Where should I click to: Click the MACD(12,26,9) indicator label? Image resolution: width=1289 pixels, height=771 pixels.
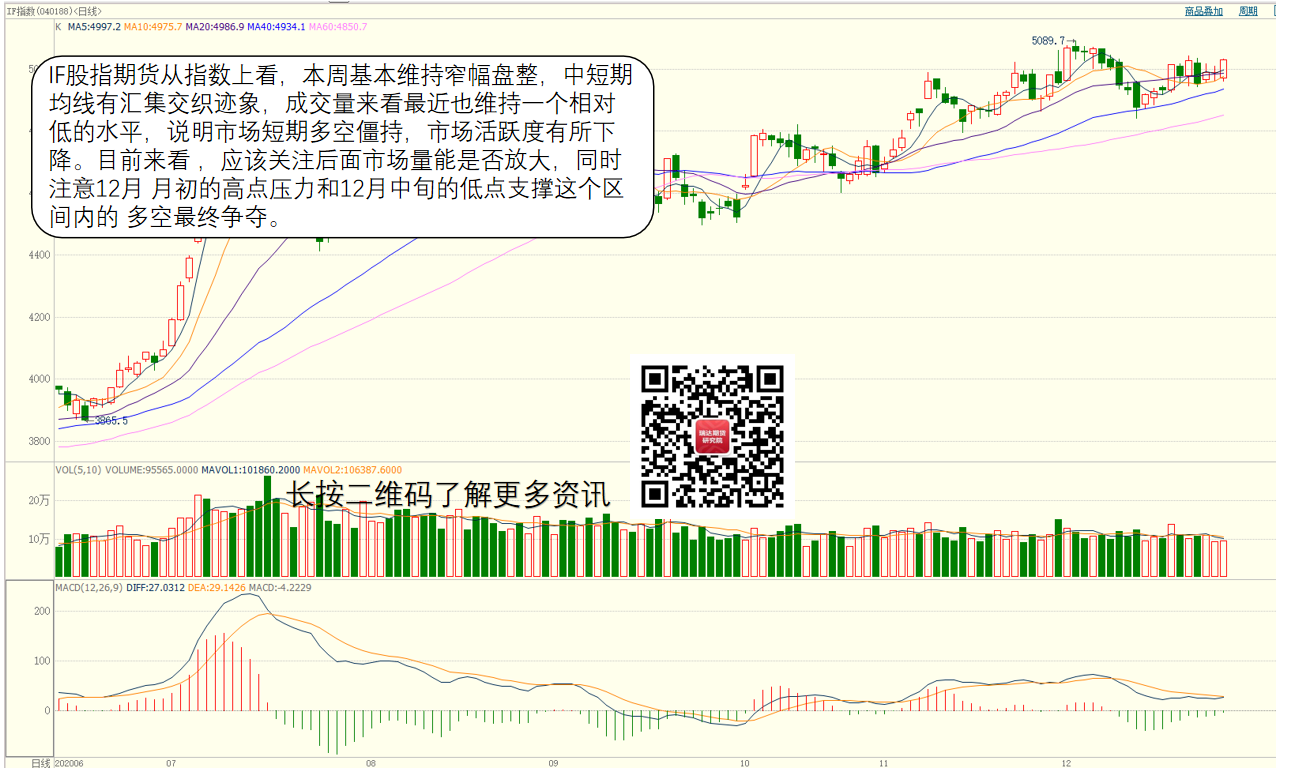click(88, 588)
